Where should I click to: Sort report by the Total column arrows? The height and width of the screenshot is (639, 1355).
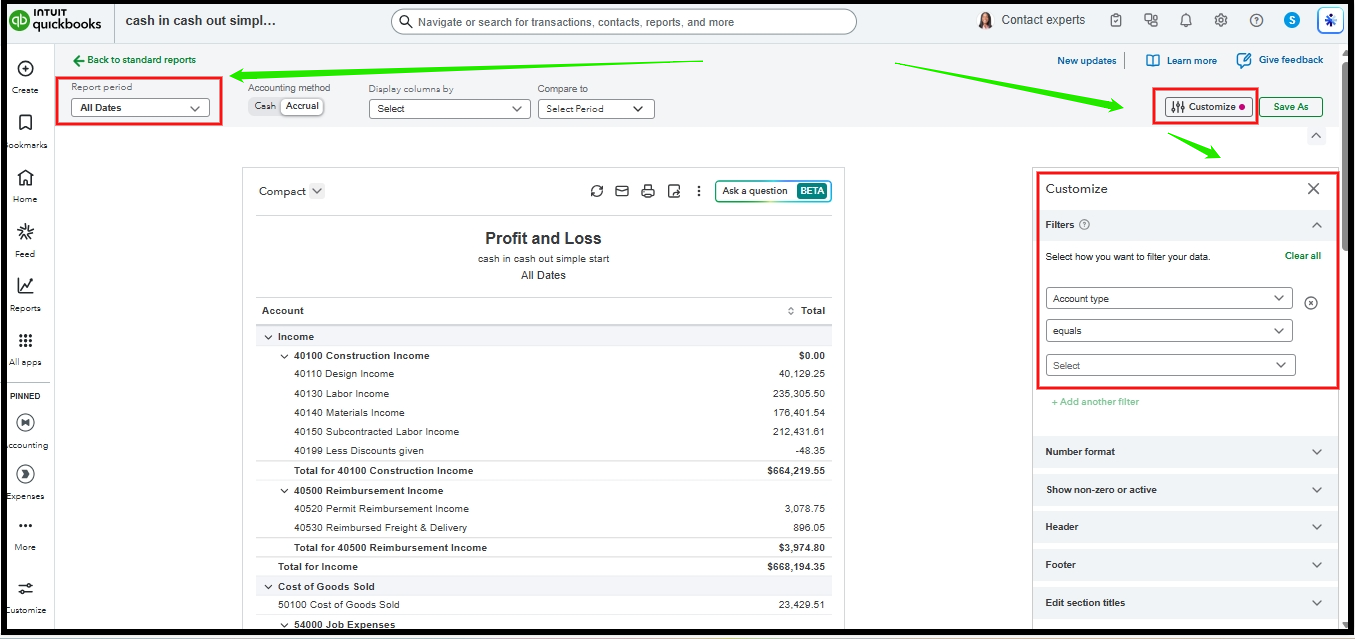[x=791, y=311]
